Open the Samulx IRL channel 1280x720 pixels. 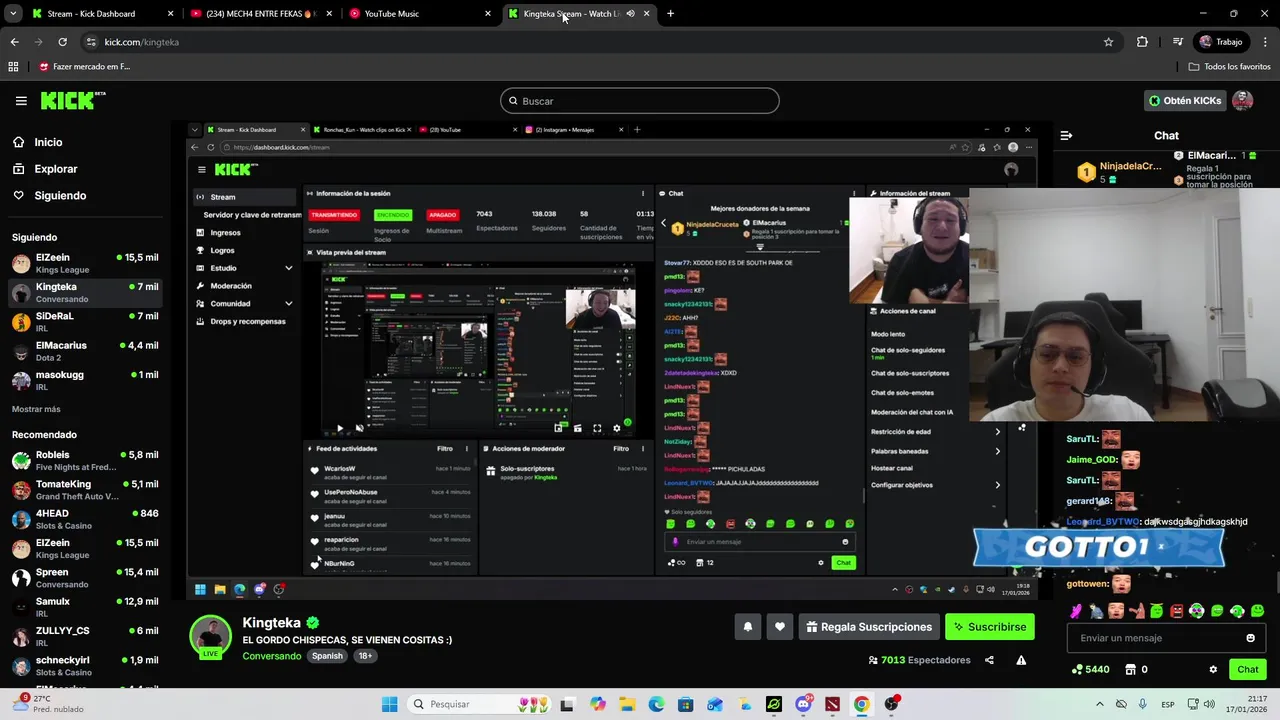click(x=84, y=607)
